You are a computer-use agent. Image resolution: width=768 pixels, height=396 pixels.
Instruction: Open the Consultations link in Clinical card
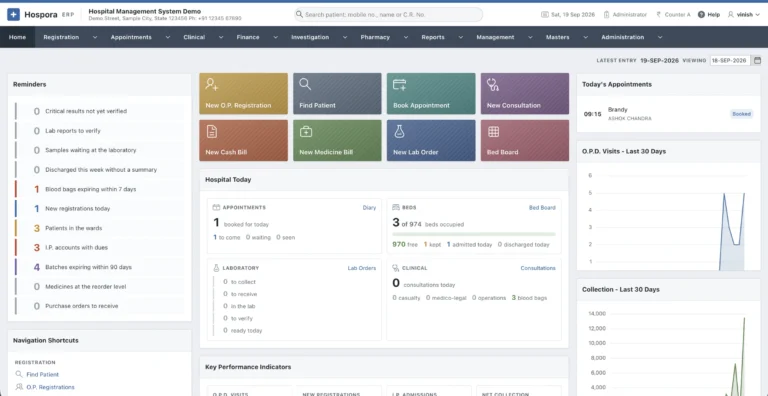pyautogui.click(x=538, y=268)
